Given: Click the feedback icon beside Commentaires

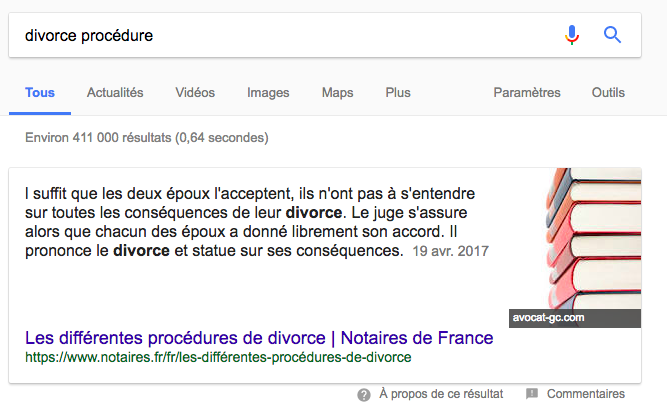Looking at the screenshot, I should [532, 394].
